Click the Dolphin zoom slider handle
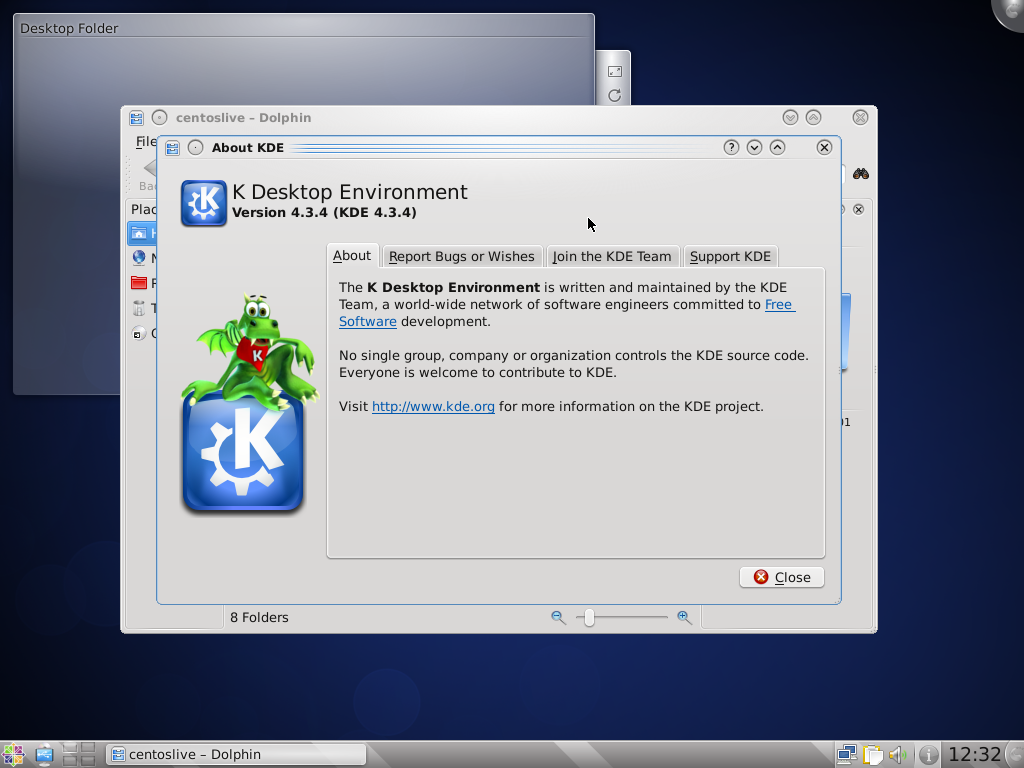Viewport: 1024px width, 768px height. [x=589, y=617]
